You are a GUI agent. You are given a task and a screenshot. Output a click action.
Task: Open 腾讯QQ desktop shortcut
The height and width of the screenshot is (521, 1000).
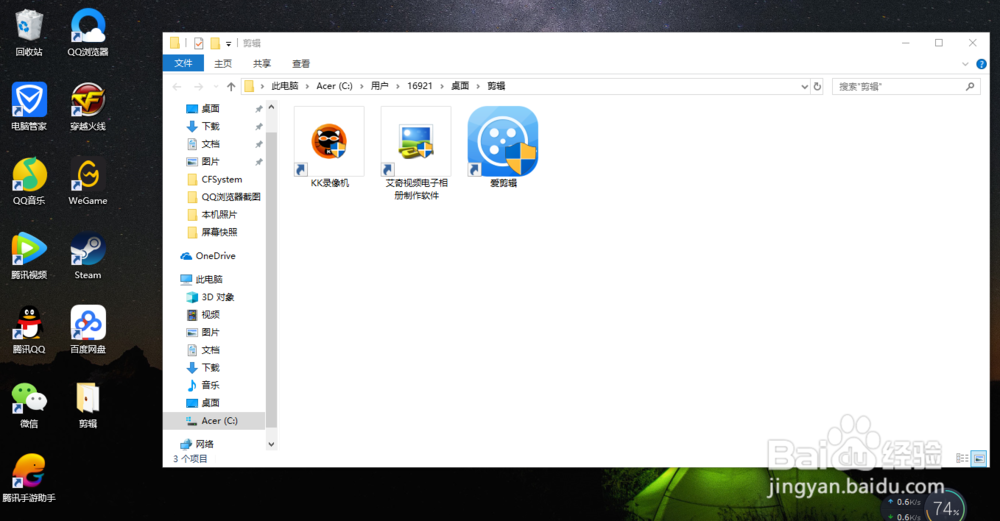click(29, 330)
